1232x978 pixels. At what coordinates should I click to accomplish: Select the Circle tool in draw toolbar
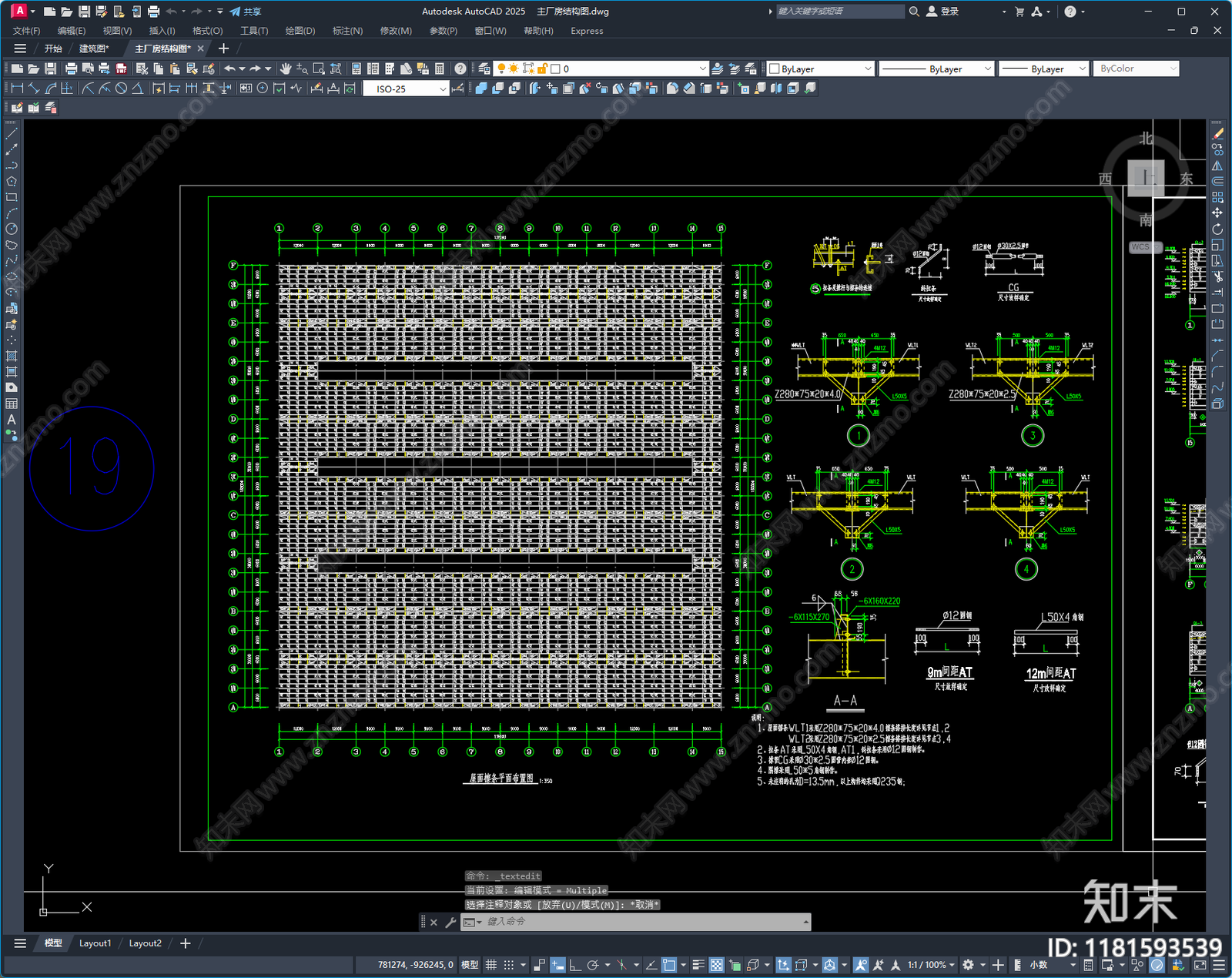tap(11, 229)
